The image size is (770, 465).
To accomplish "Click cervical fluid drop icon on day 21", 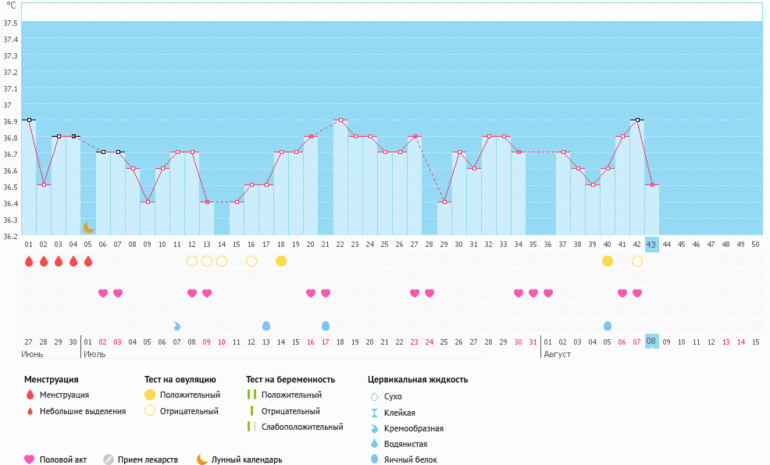I will (x=326, y=326).
